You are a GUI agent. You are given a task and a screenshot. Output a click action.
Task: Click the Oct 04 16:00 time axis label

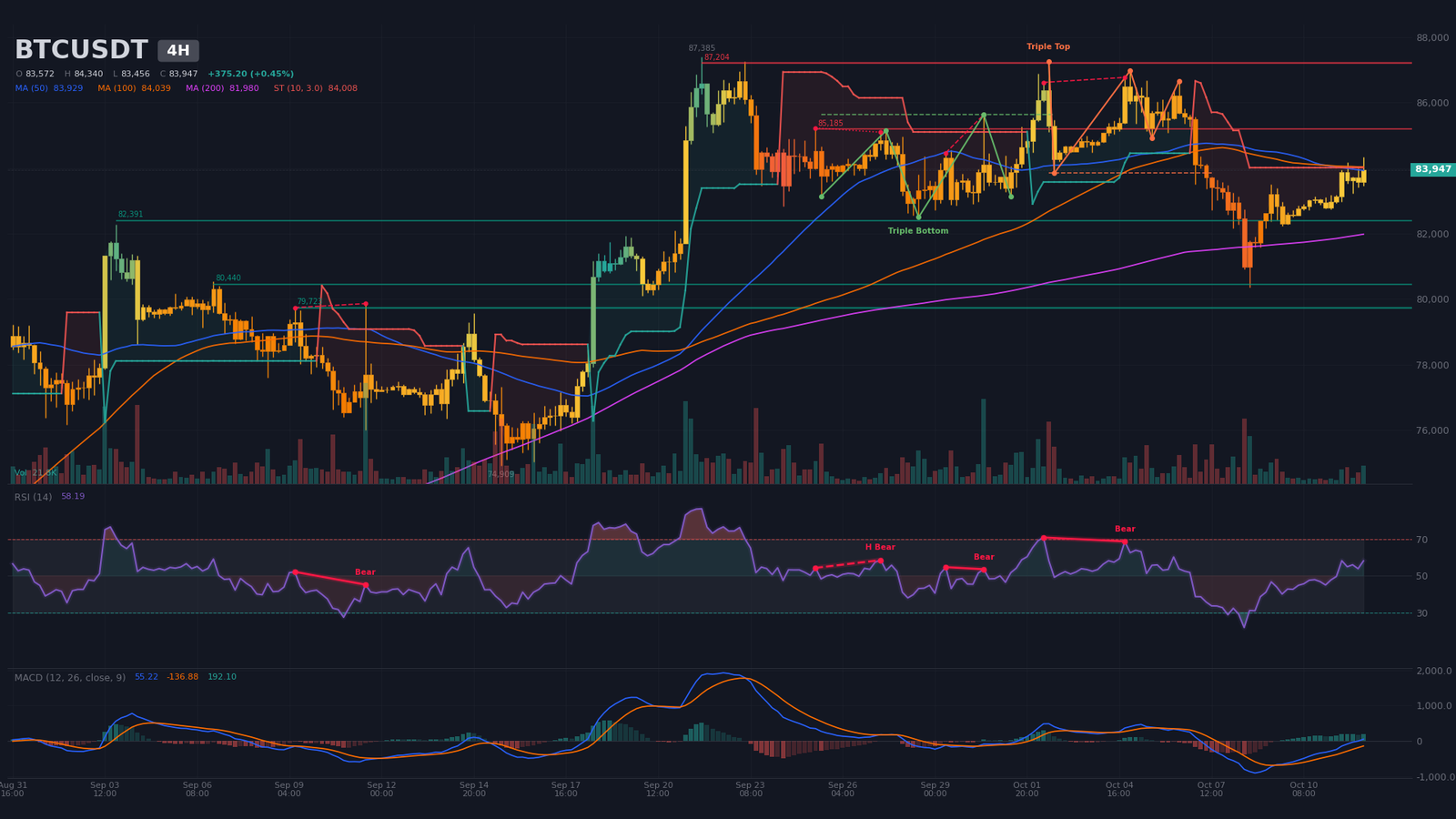pyautogui.click(x=1119, y=789)
